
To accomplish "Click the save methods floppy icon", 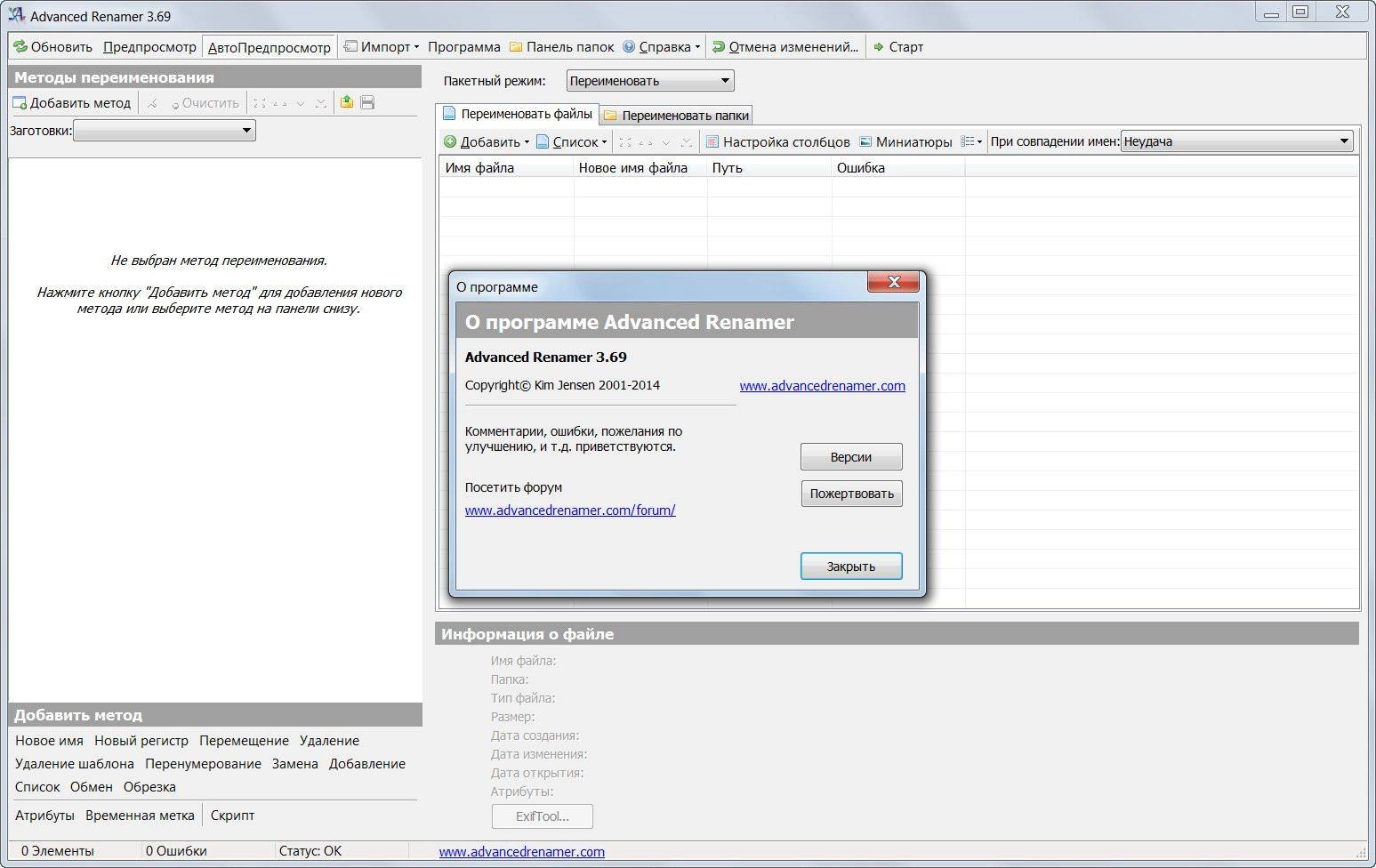I will 367,103.
